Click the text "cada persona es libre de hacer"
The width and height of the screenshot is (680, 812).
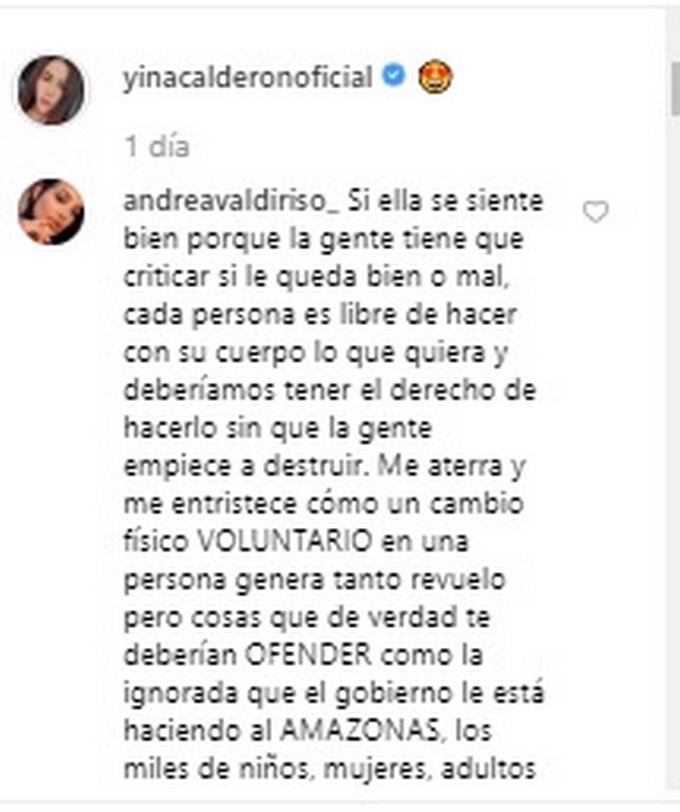coord(320,315)
